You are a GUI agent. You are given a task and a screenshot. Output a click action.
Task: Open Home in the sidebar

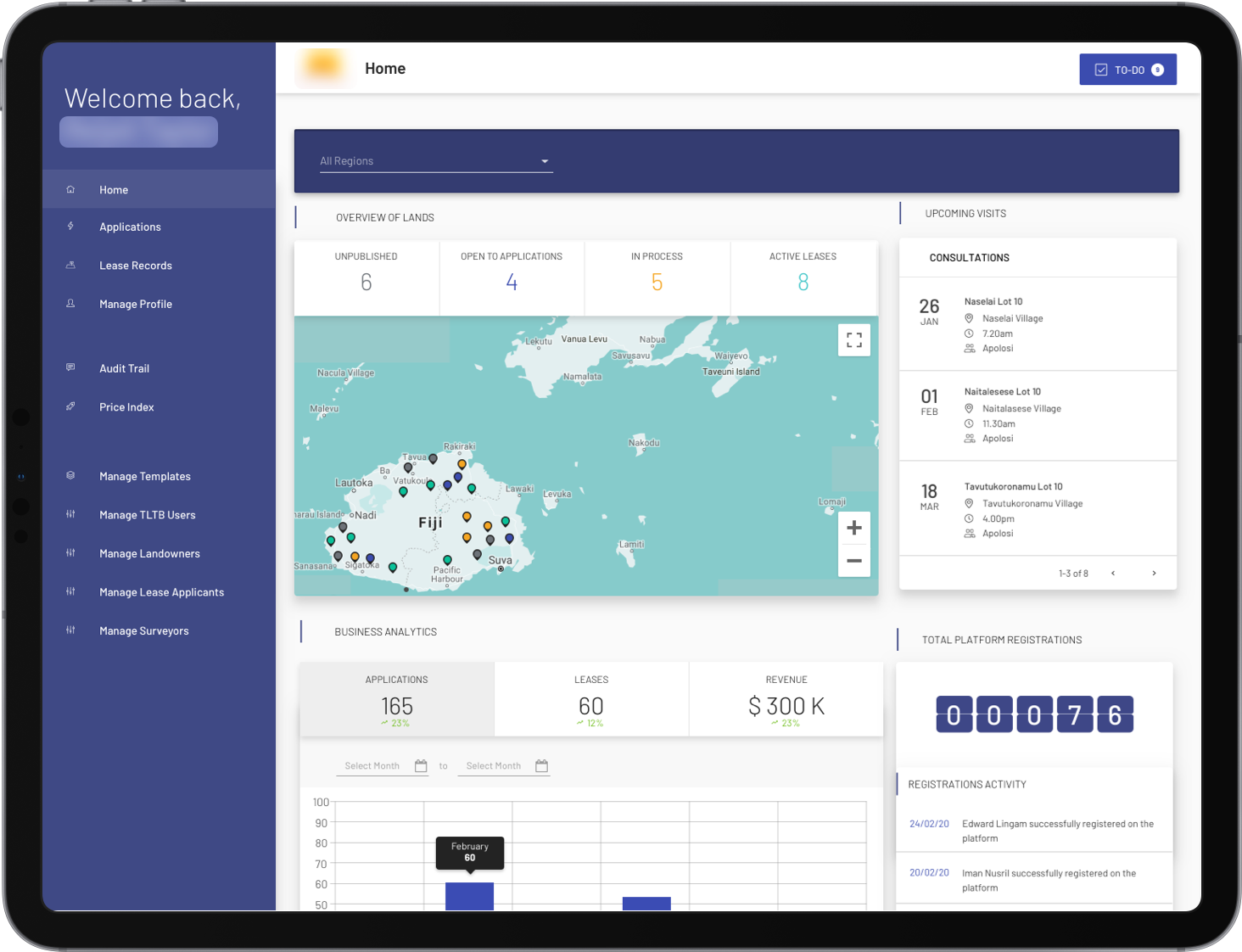159,190
